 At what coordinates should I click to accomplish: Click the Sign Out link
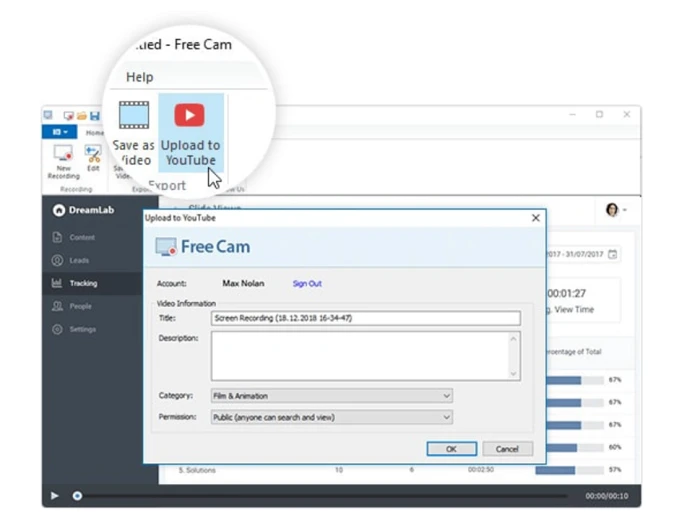click(x=307, y=284)
